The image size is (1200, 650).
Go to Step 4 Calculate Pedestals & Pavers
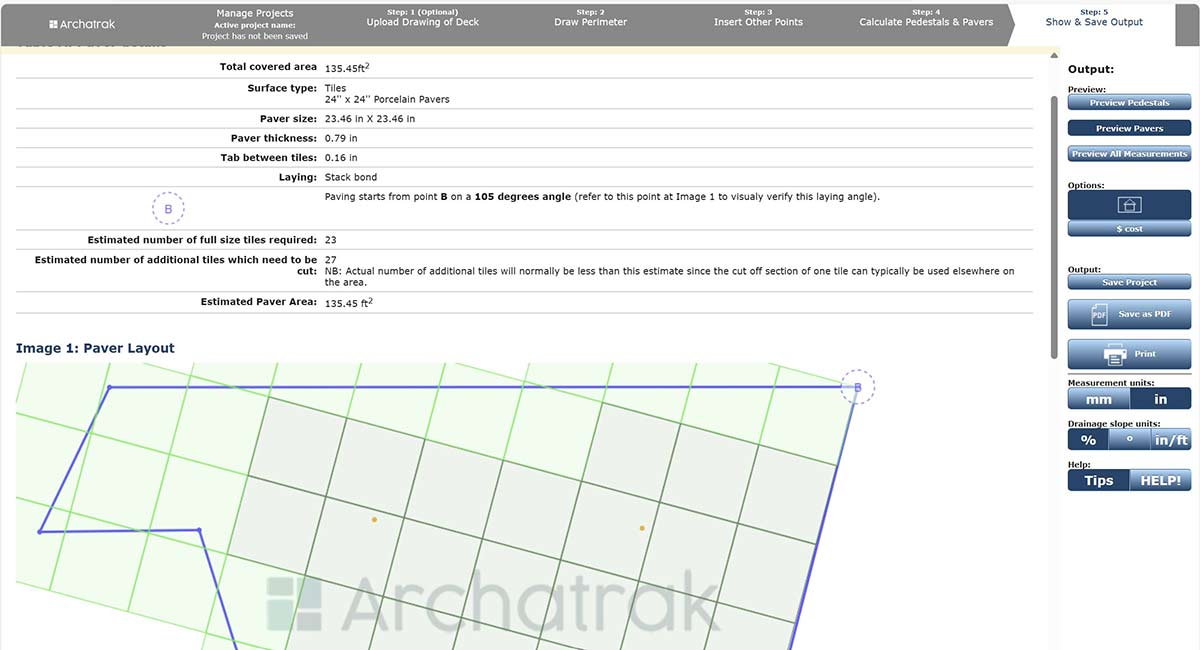pyautogui.click(x=926, y=17)
